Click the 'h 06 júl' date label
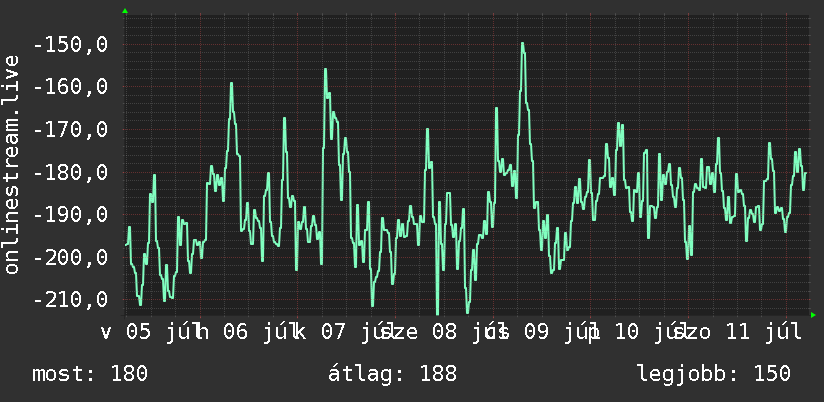824x402 pixels. (x=246, y=332)
